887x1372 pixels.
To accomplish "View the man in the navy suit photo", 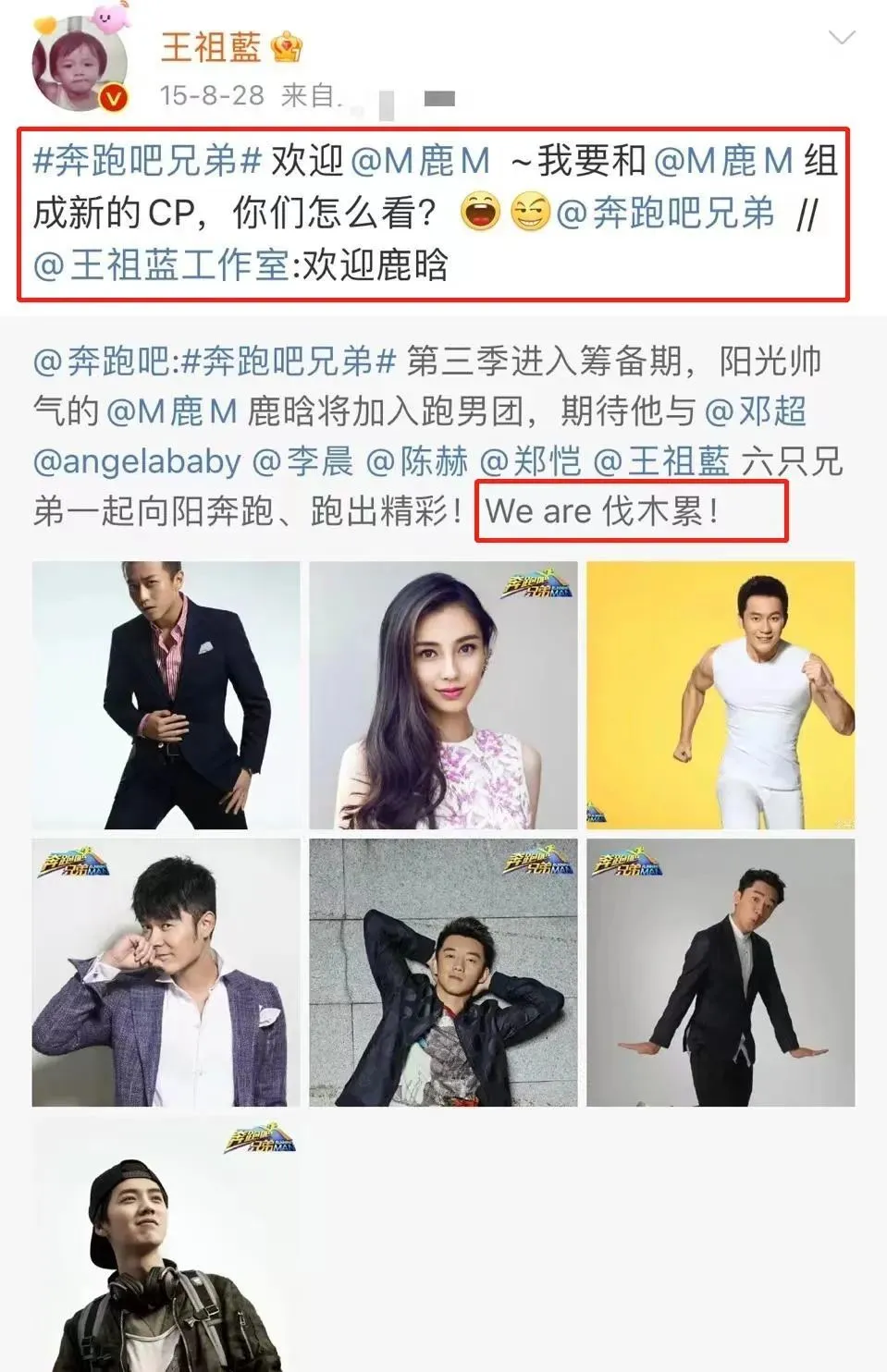I will pyautogui.click(x=166, y=695).
